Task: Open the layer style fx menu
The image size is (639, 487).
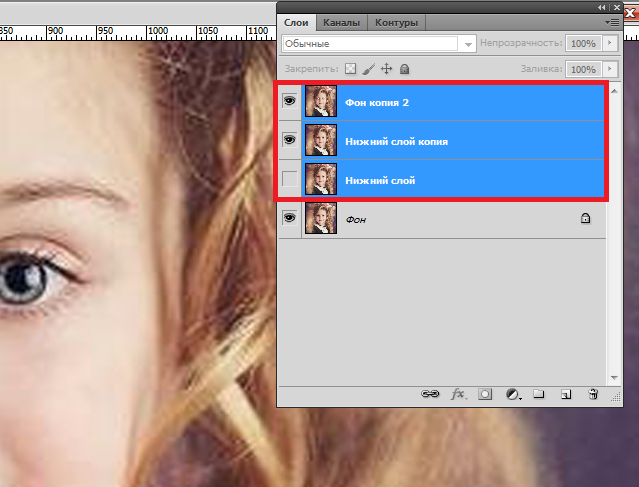Action: click(x=458, y=394)
